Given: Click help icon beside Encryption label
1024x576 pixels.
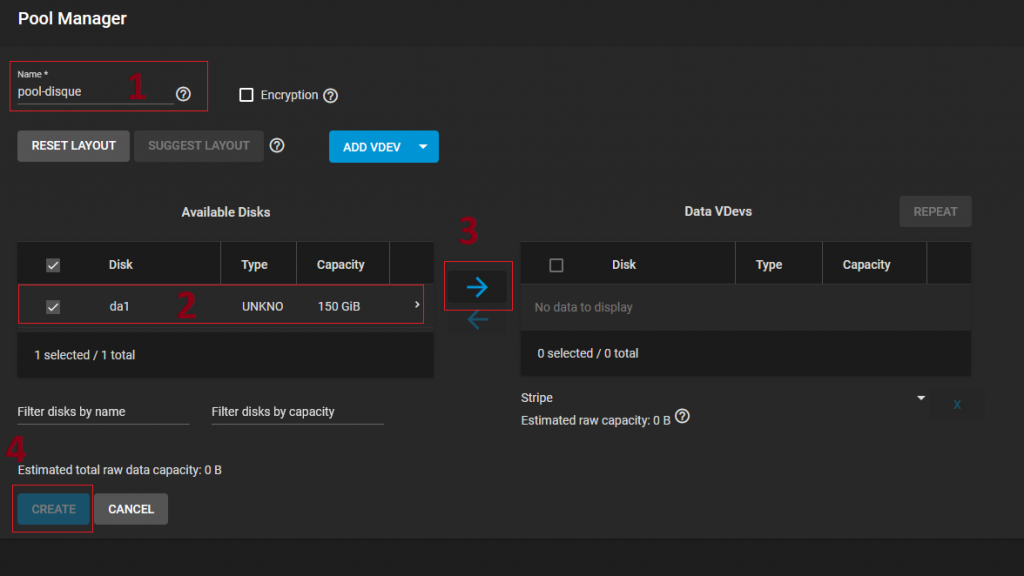Looking at the screenshot, I should click(x=331, y=96).
